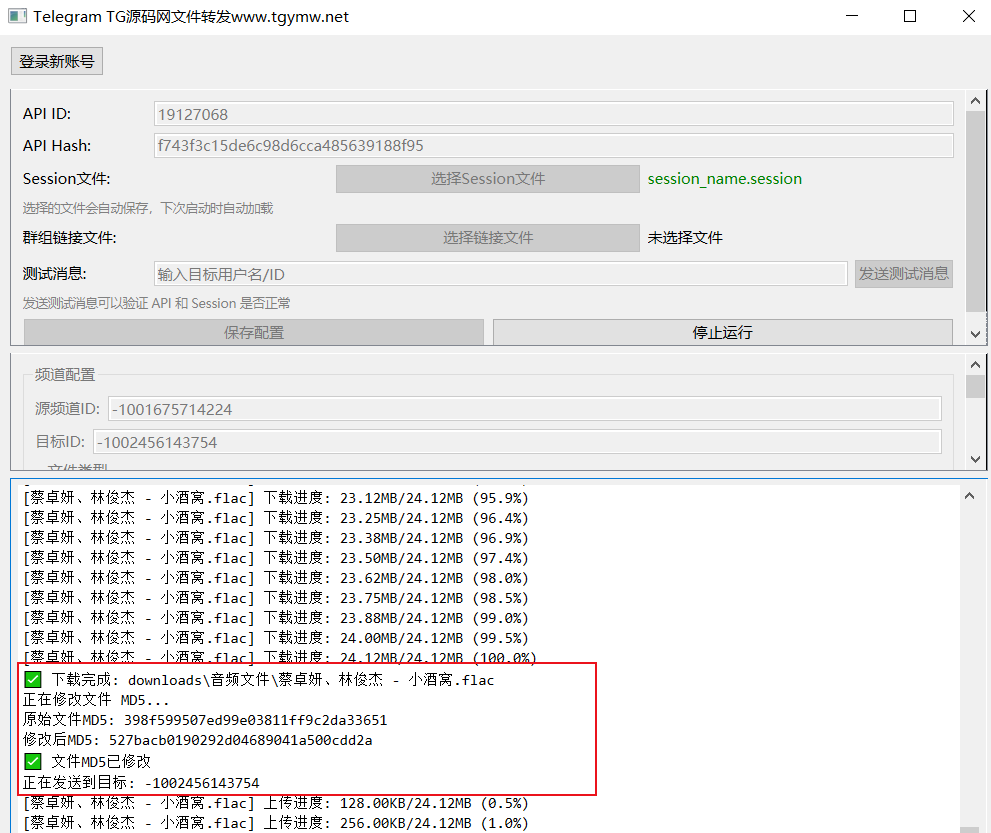Click upload progress line showing 1.0%

point(276,823)
